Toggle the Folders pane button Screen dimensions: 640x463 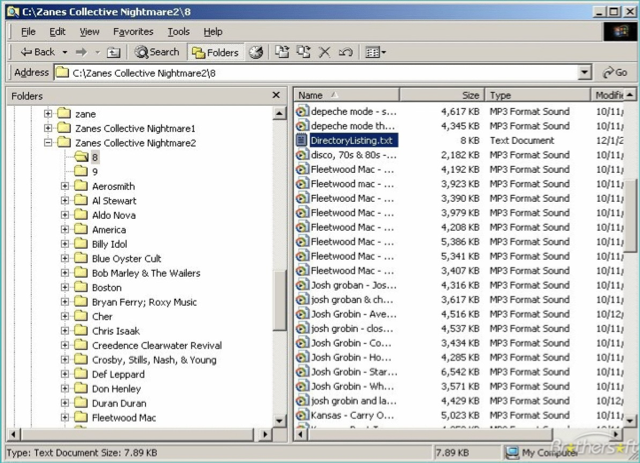215,52
